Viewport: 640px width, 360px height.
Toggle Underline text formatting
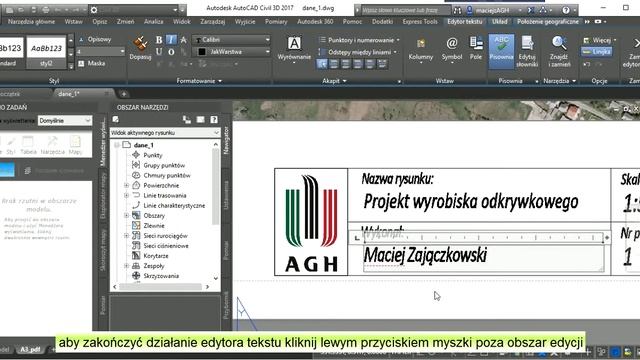pos(159,52)
